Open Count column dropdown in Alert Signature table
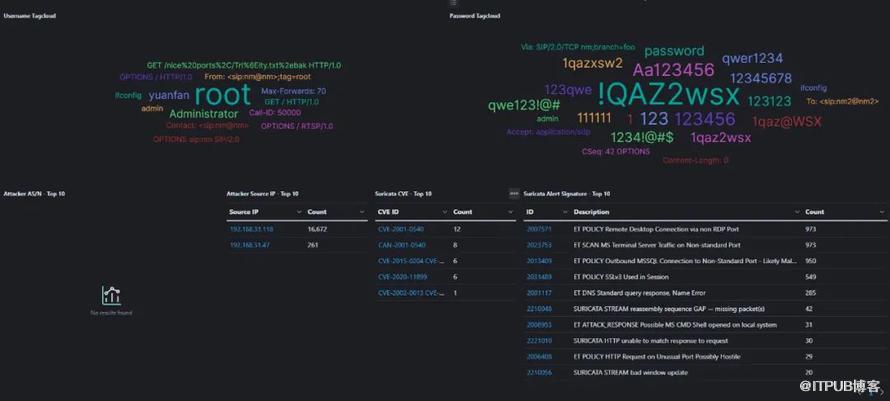The width and height of the screenshot is (890, 401). click(882, 212)
